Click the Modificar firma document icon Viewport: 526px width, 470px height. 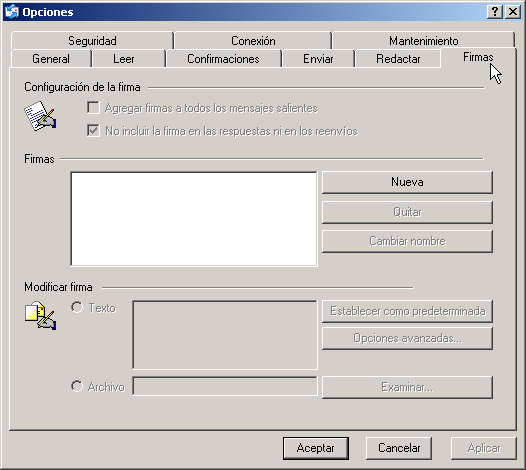click(x=40, y=315)
